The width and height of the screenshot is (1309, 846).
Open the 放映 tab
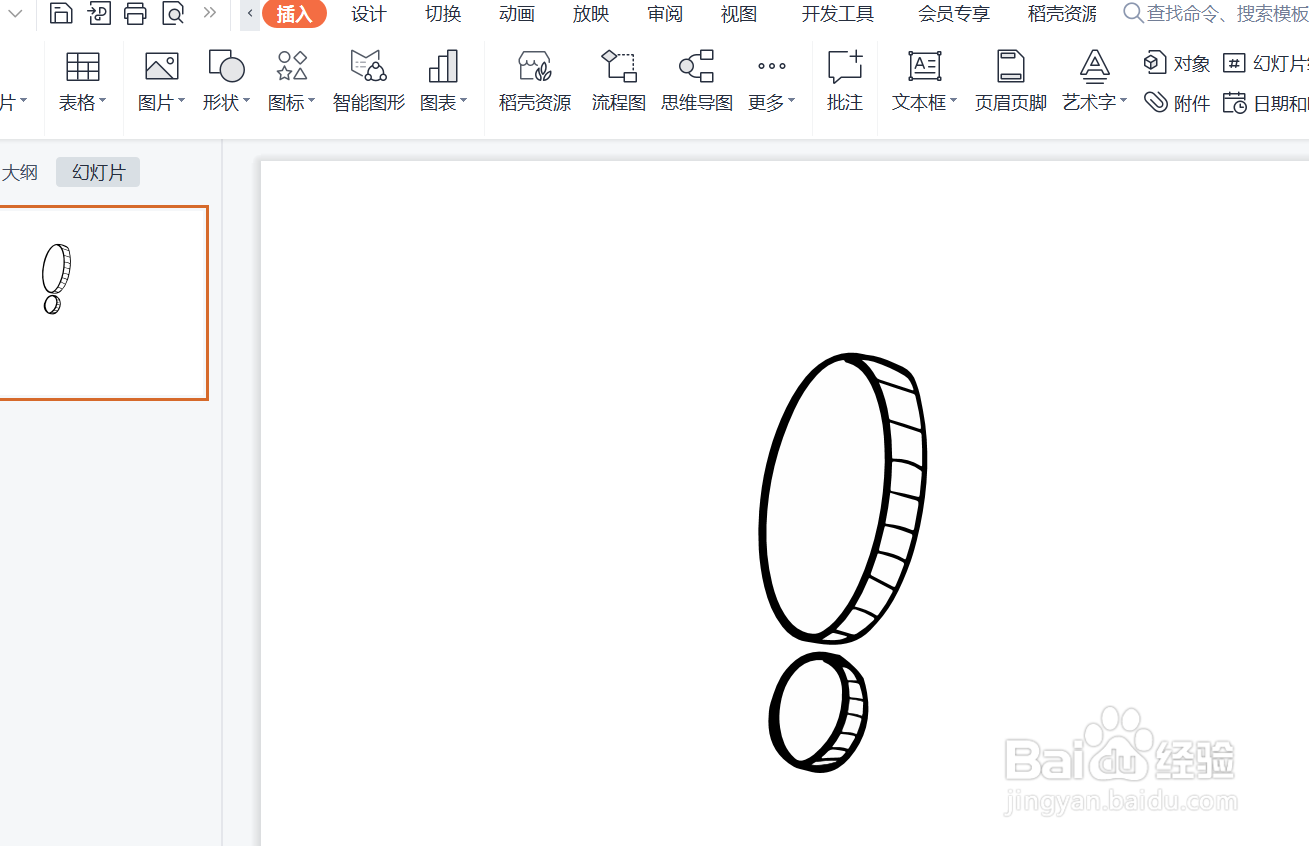(x=591, y=14)
